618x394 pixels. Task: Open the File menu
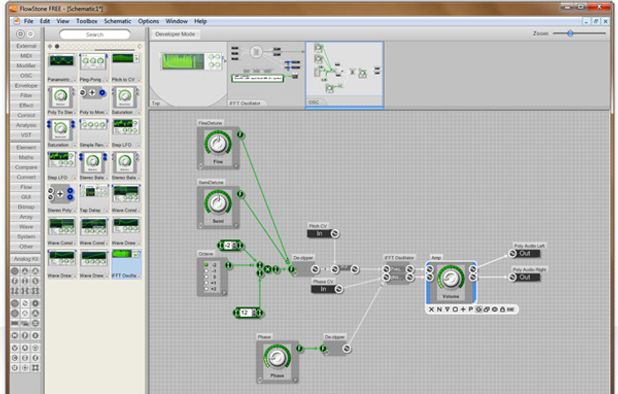coord(28,21)
